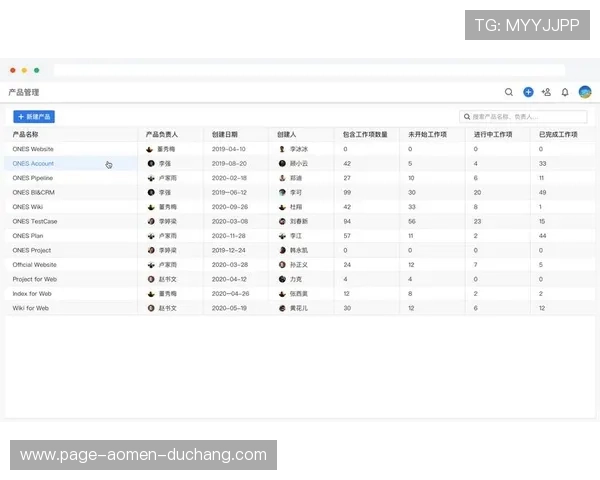The image size is (600, 480).
Task: Sort by 创建人 column header
Action: [x=287, y=134]
